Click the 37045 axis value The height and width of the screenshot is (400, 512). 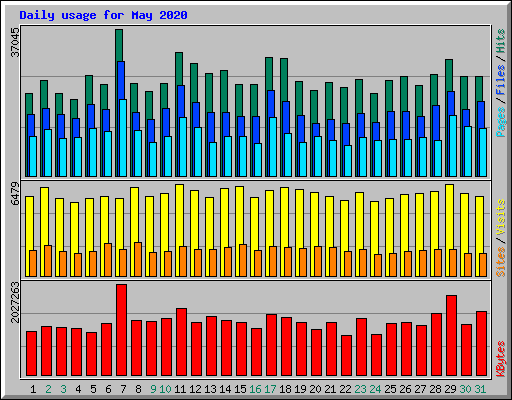(15, 42)
